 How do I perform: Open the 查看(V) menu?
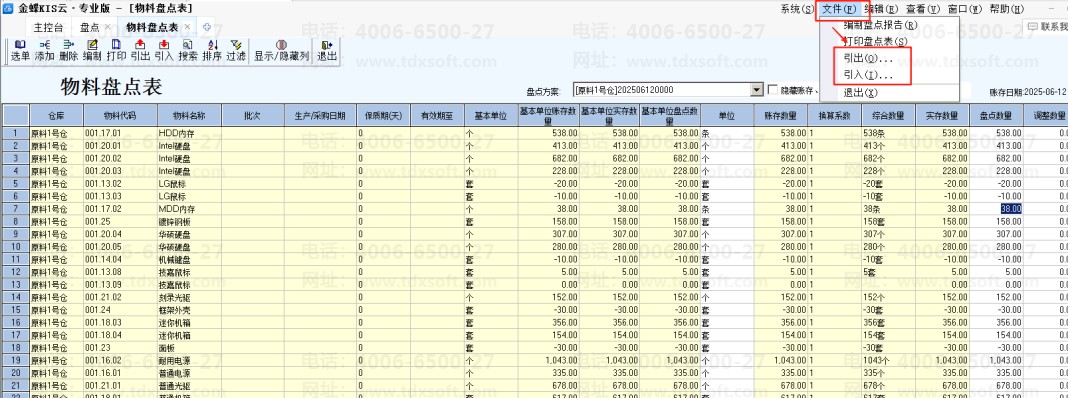(922, 9)
